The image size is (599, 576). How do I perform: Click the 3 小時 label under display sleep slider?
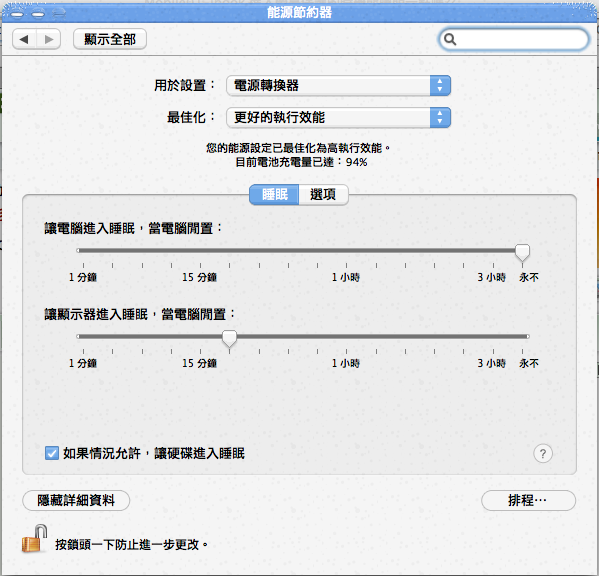click(491, 363)
